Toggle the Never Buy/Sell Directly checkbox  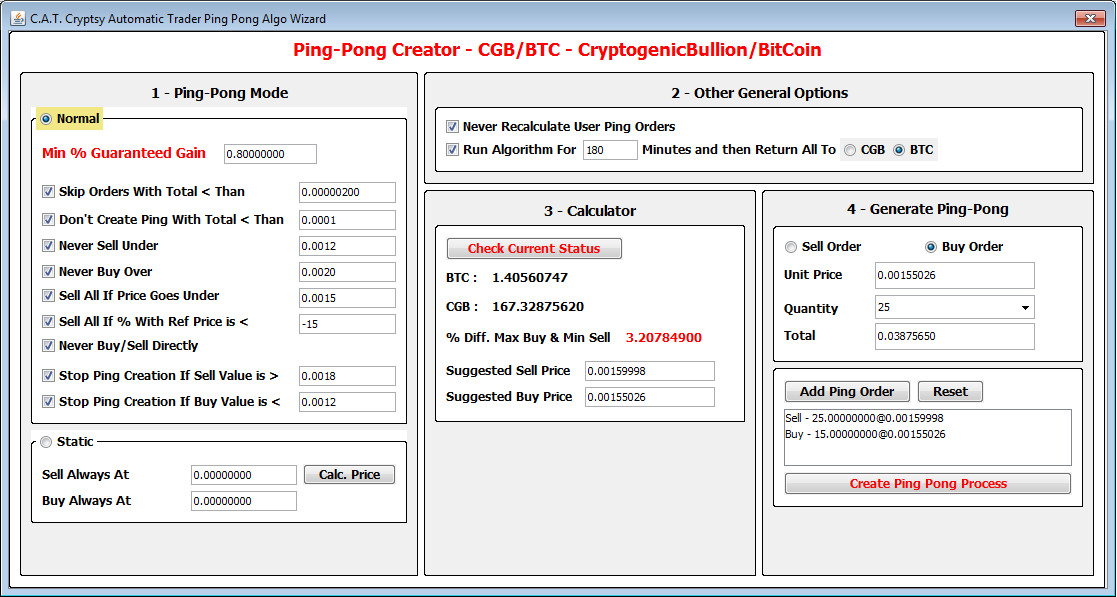click(48, 346)
